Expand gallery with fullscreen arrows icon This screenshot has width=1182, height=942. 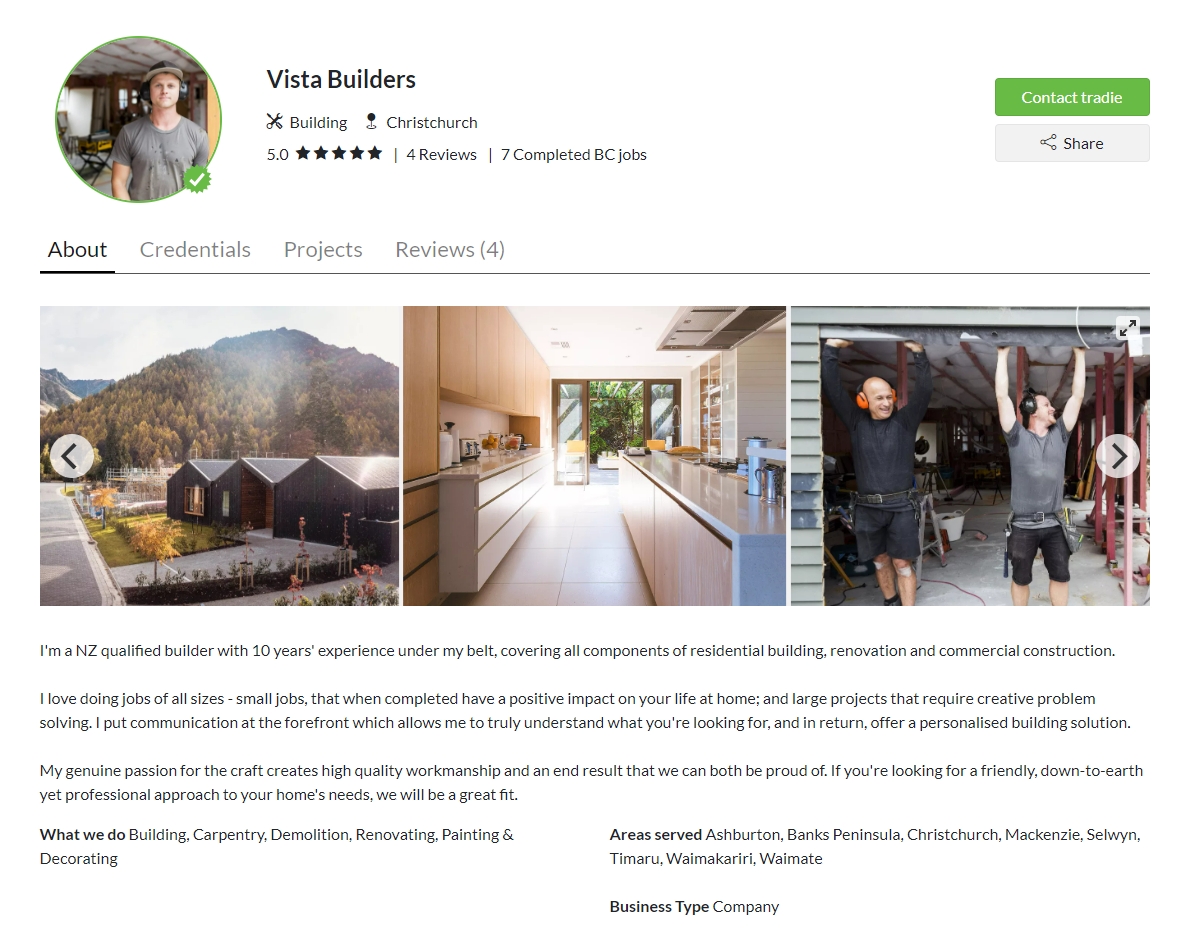pyautogui.click(x=1128, y=328)
